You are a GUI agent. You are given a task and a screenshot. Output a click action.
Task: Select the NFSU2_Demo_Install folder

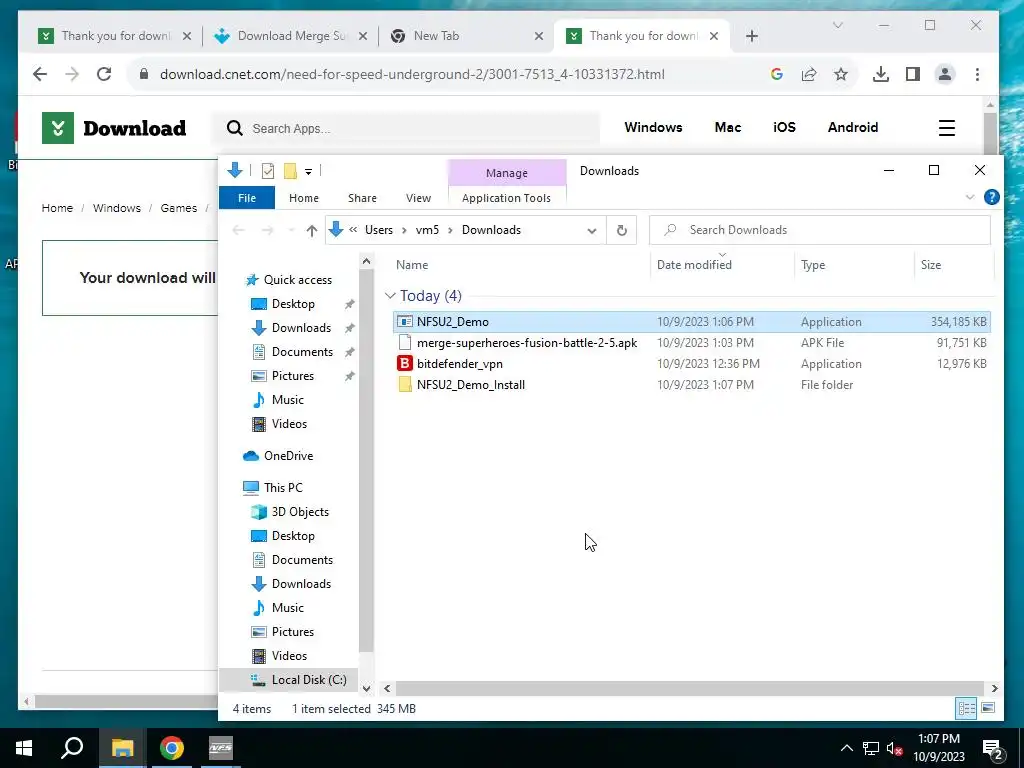tap(692, 385)
